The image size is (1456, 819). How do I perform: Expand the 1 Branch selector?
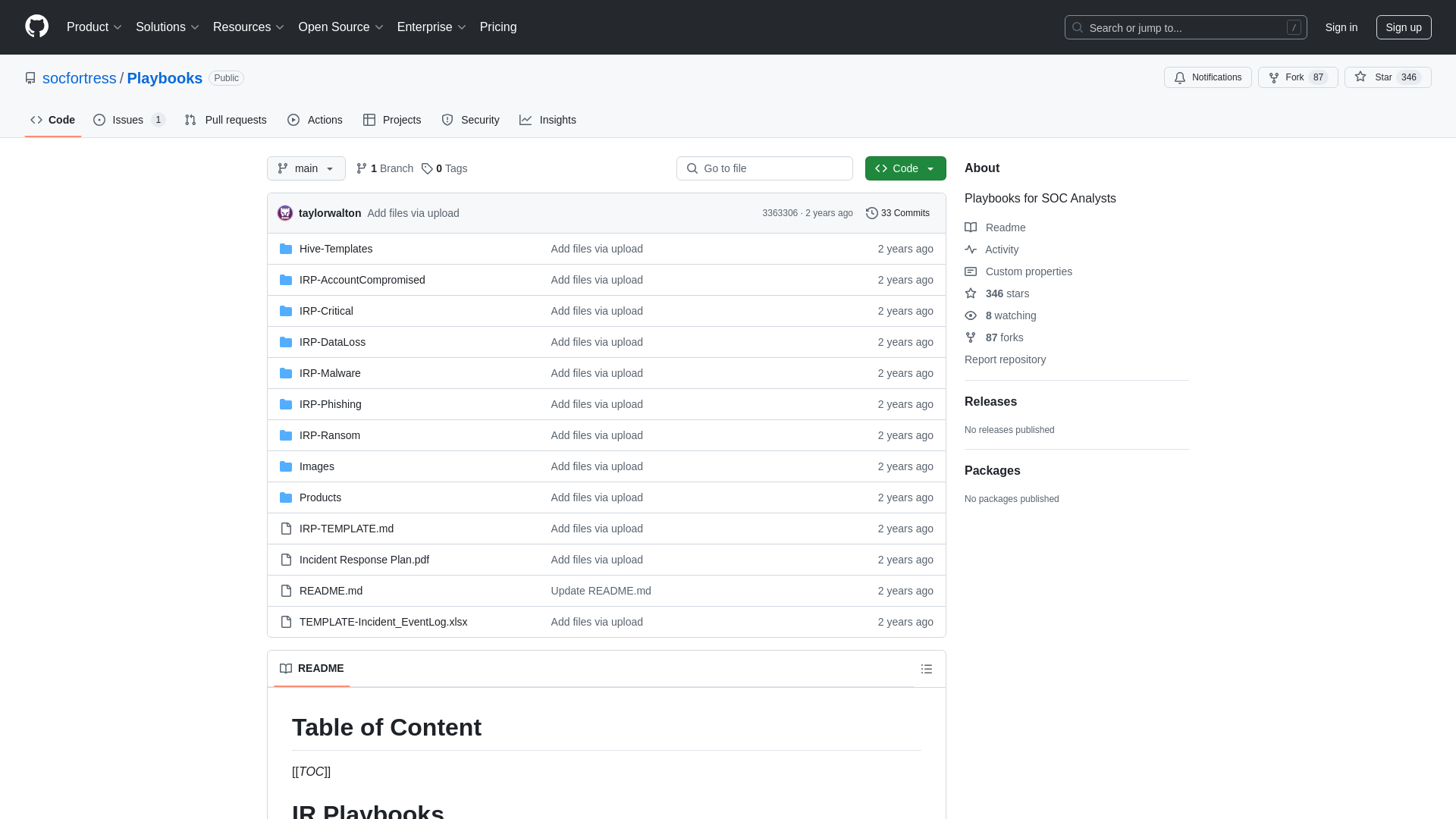(384, 168)
